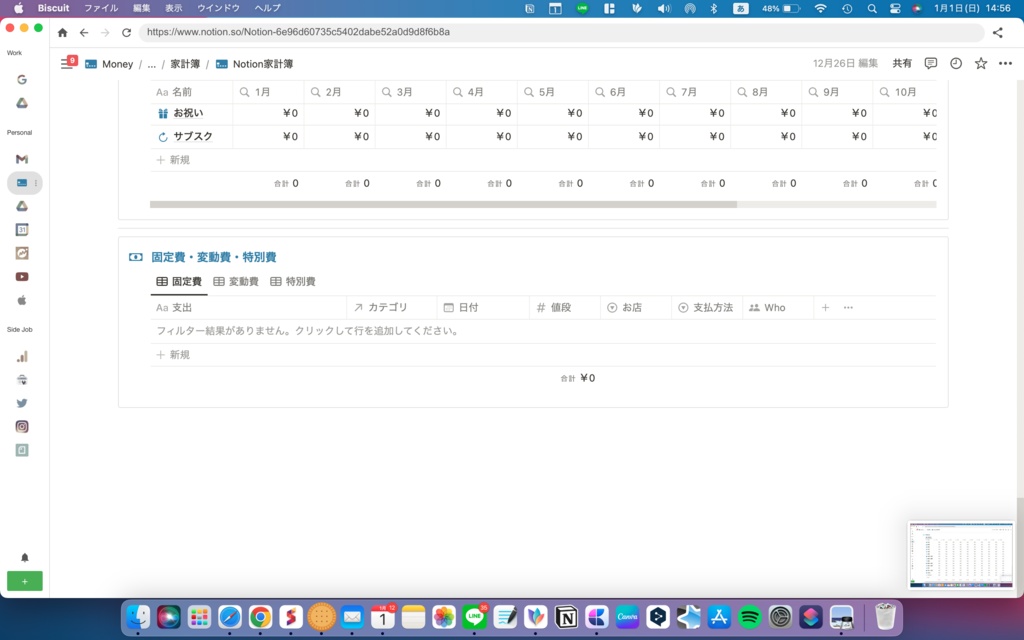Open the Notion comments icon
This screenshot has height=640, width=1024.
click(x=931, y=63)
